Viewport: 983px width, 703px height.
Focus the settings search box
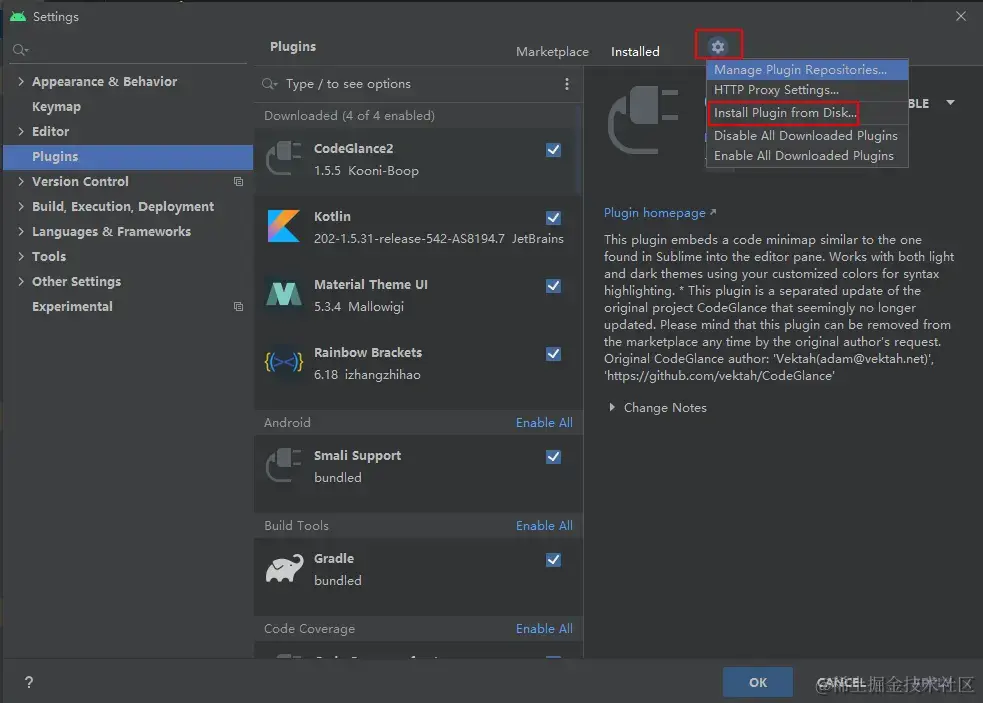coord(129,50)
